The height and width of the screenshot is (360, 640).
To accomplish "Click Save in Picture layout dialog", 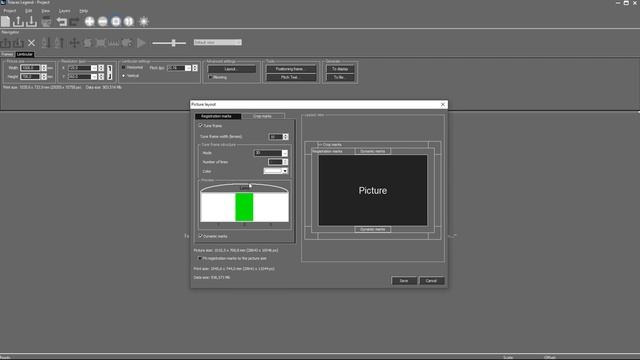I will [x=404, y=281].
